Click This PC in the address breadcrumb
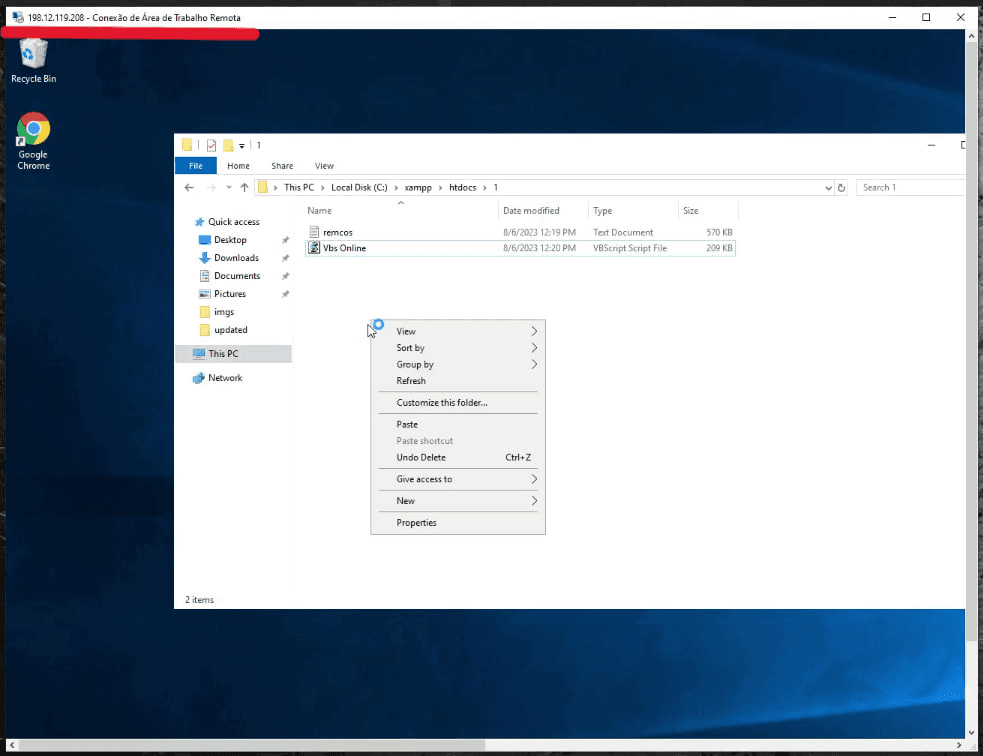Viewport: 983px width, 756px height. pos(299,187)
